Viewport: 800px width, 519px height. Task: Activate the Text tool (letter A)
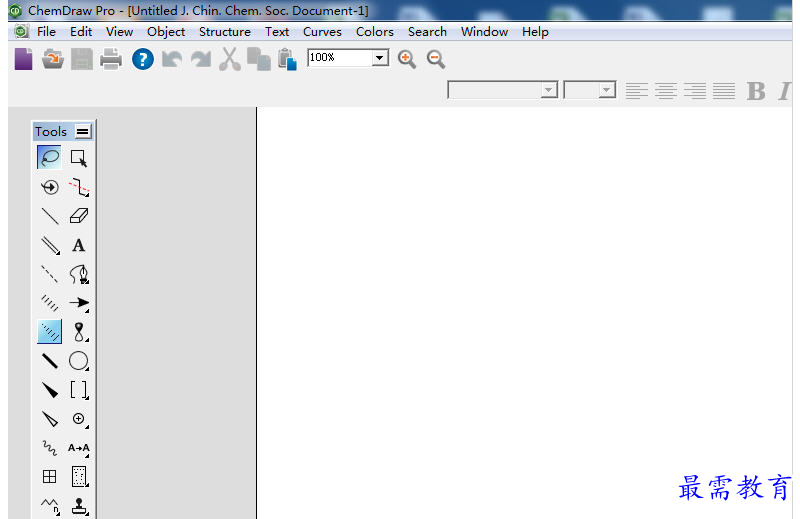point(79,245)
